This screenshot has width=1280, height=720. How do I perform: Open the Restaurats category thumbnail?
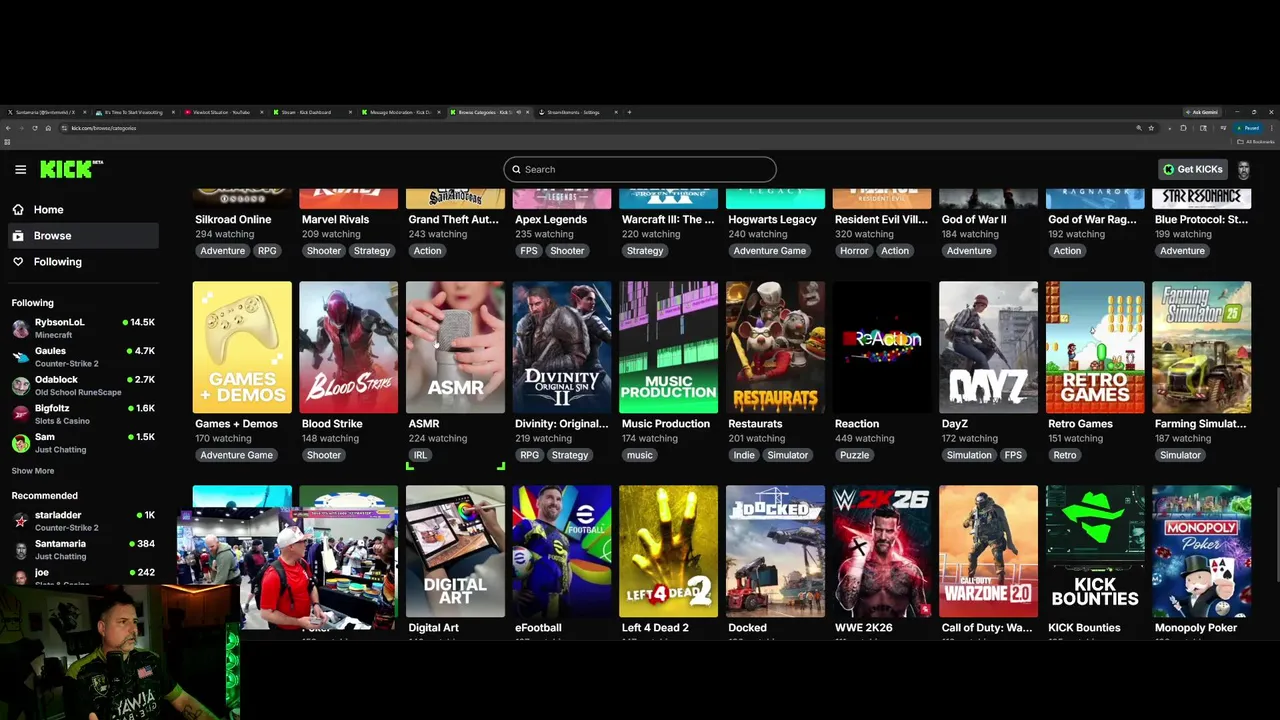click(x=775, y=347)
